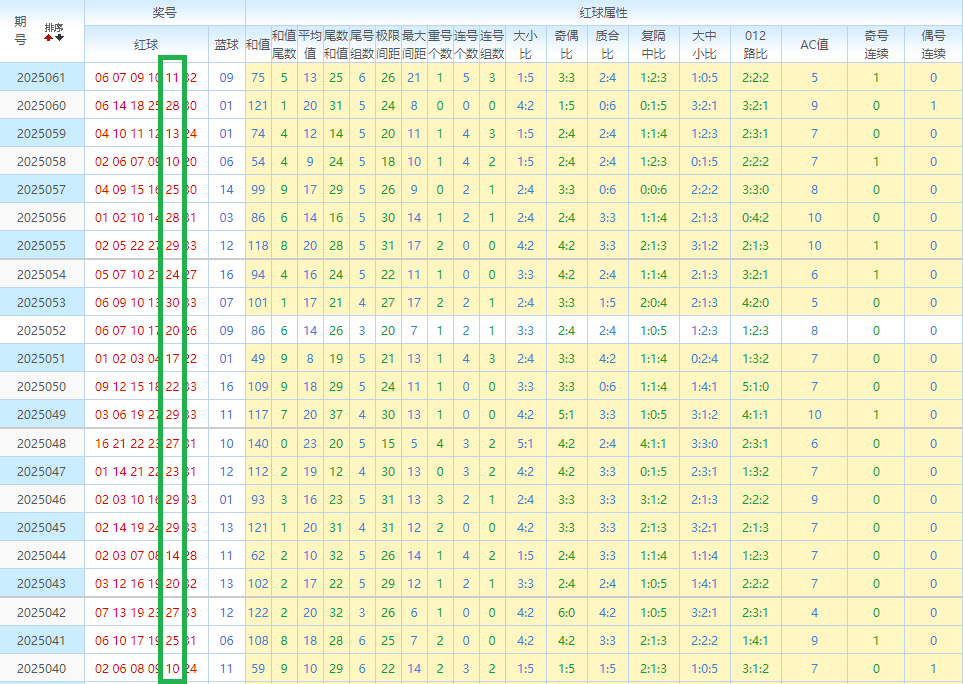Viewport: 963px width, 684px height.
Task: Click period 2025040 in the last row
Action: (41, 668)
